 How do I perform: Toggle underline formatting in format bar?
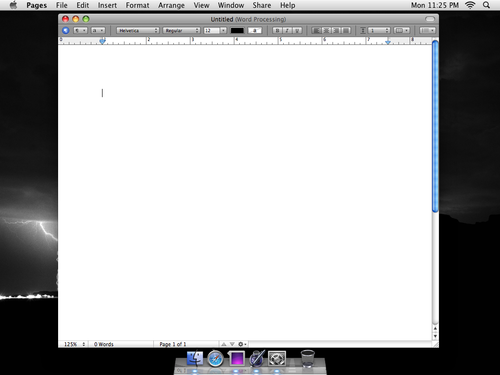click(x=297, y=30)
